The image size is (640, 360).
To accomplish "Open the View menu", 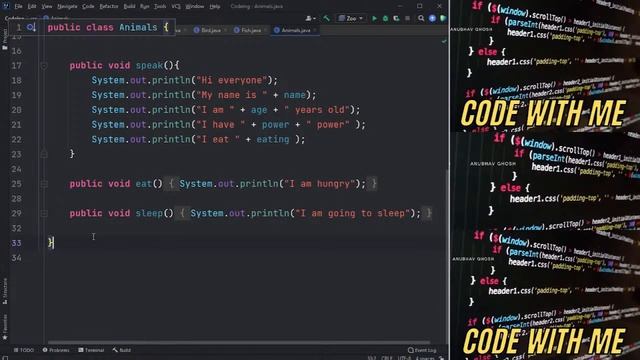I will point(47,6).
